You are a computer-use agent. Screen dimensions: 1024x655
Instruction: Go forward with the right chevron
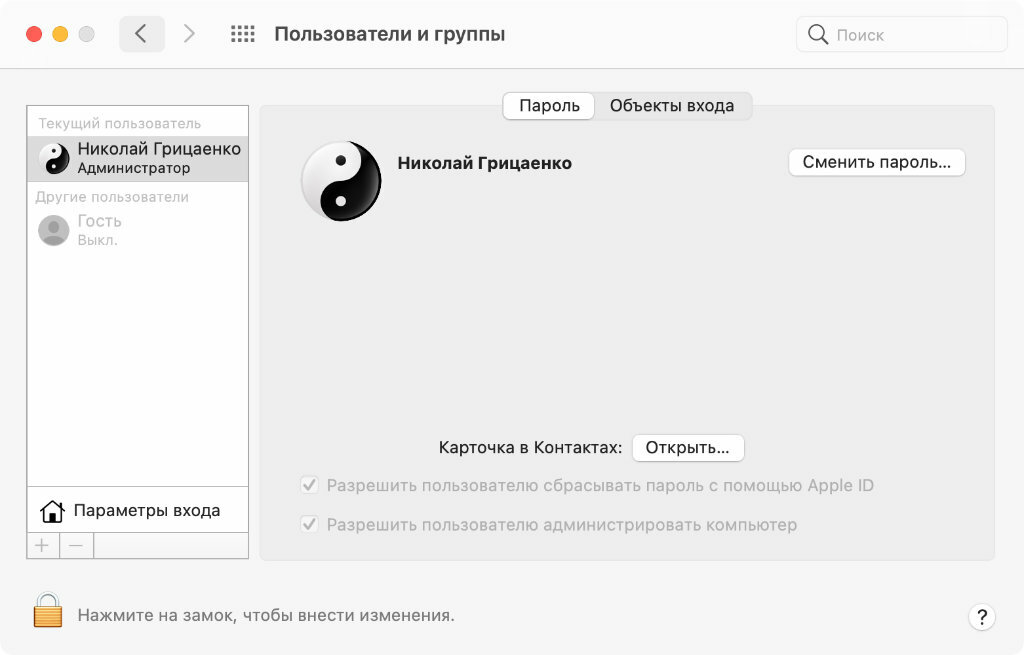[x=189, y=33]
